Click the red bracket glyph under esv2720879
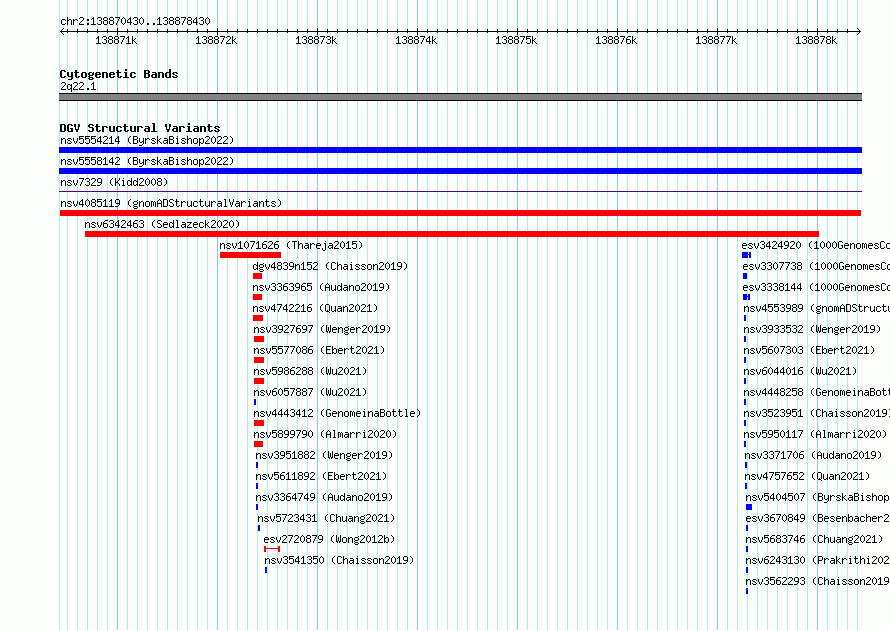This screenshot has width=890, height=630. (x=272, y=549)
